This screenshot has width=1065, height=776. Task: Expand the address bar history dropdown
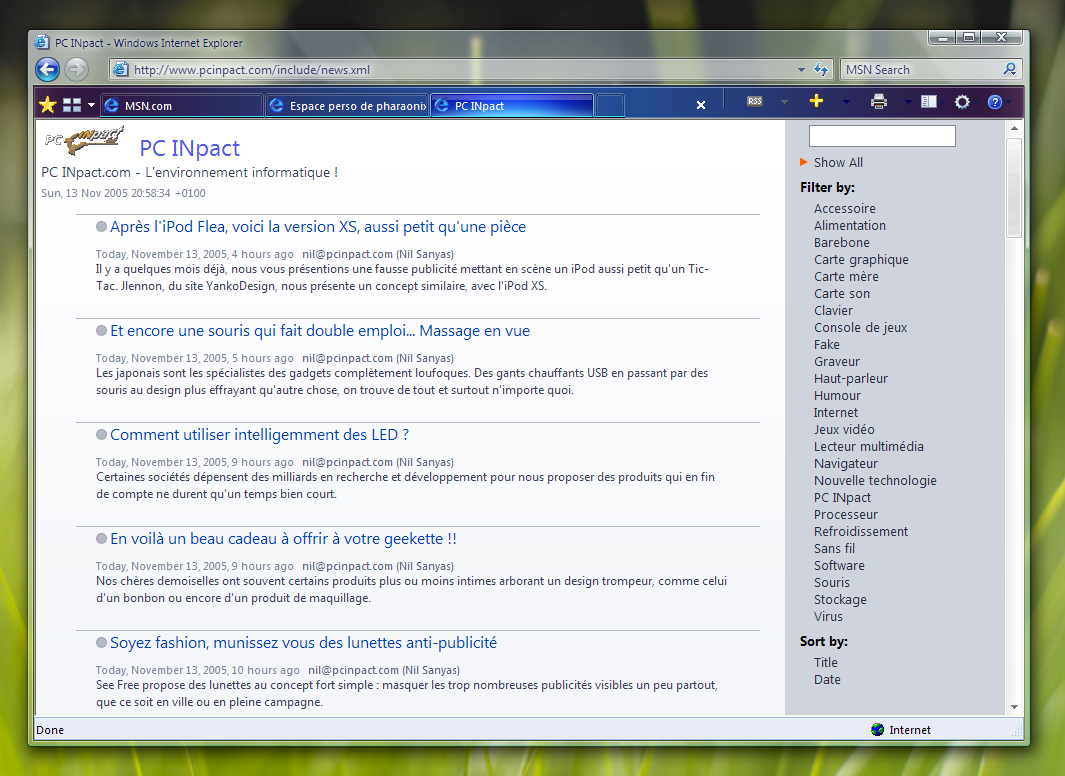[802, 70]
